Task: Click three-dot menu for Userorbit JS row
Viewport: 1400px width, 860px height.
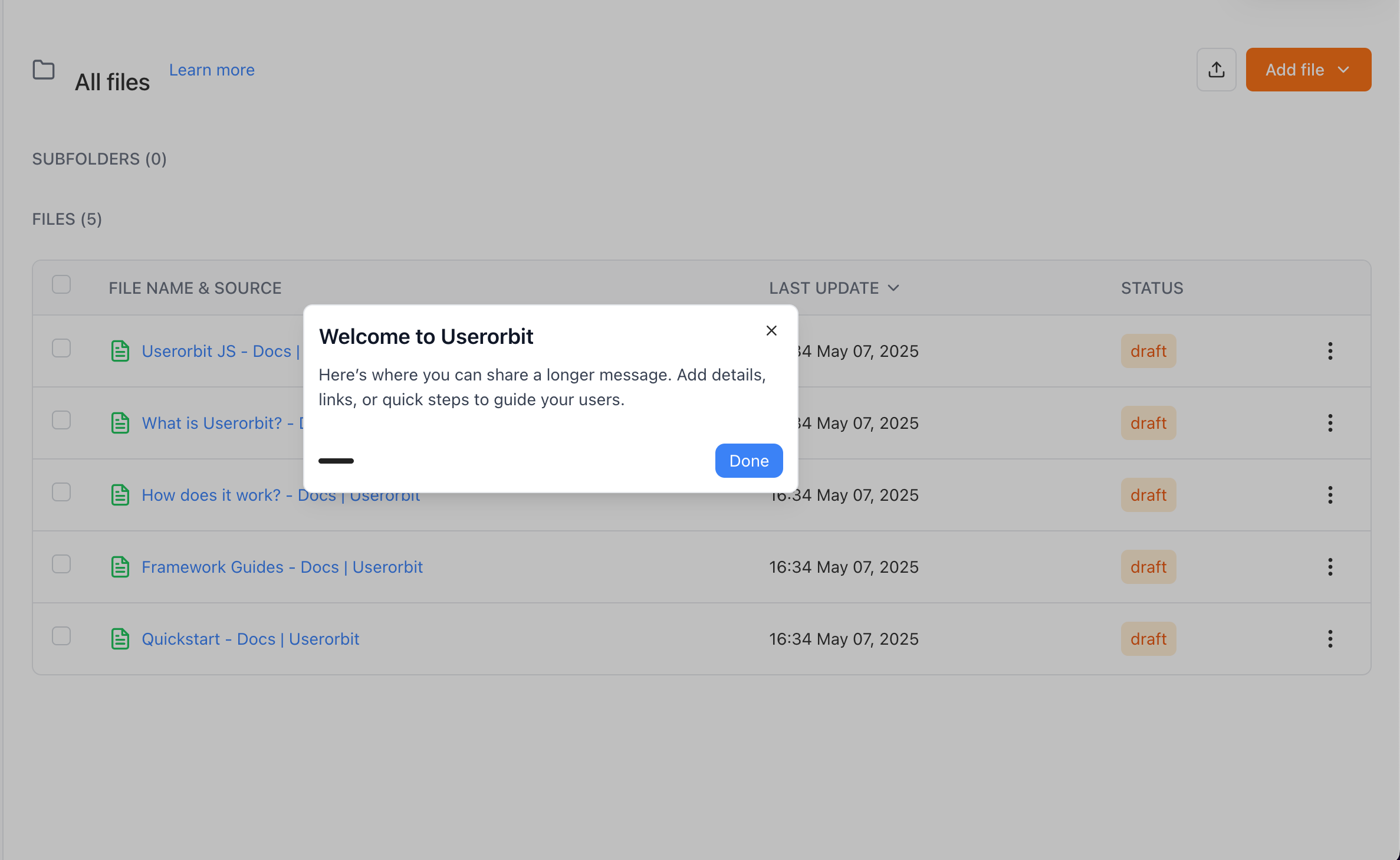Action: pos(1330,351)
